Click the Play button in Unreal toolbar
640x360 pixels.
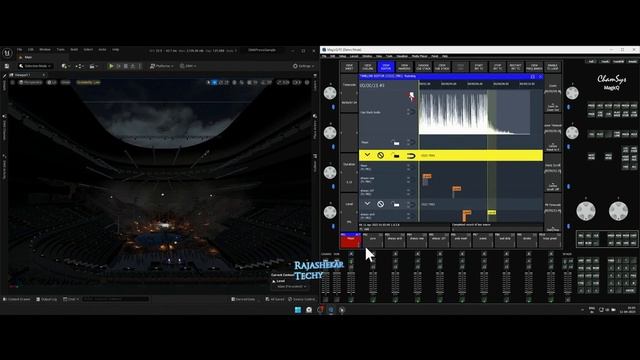click(x=111, y=66)
